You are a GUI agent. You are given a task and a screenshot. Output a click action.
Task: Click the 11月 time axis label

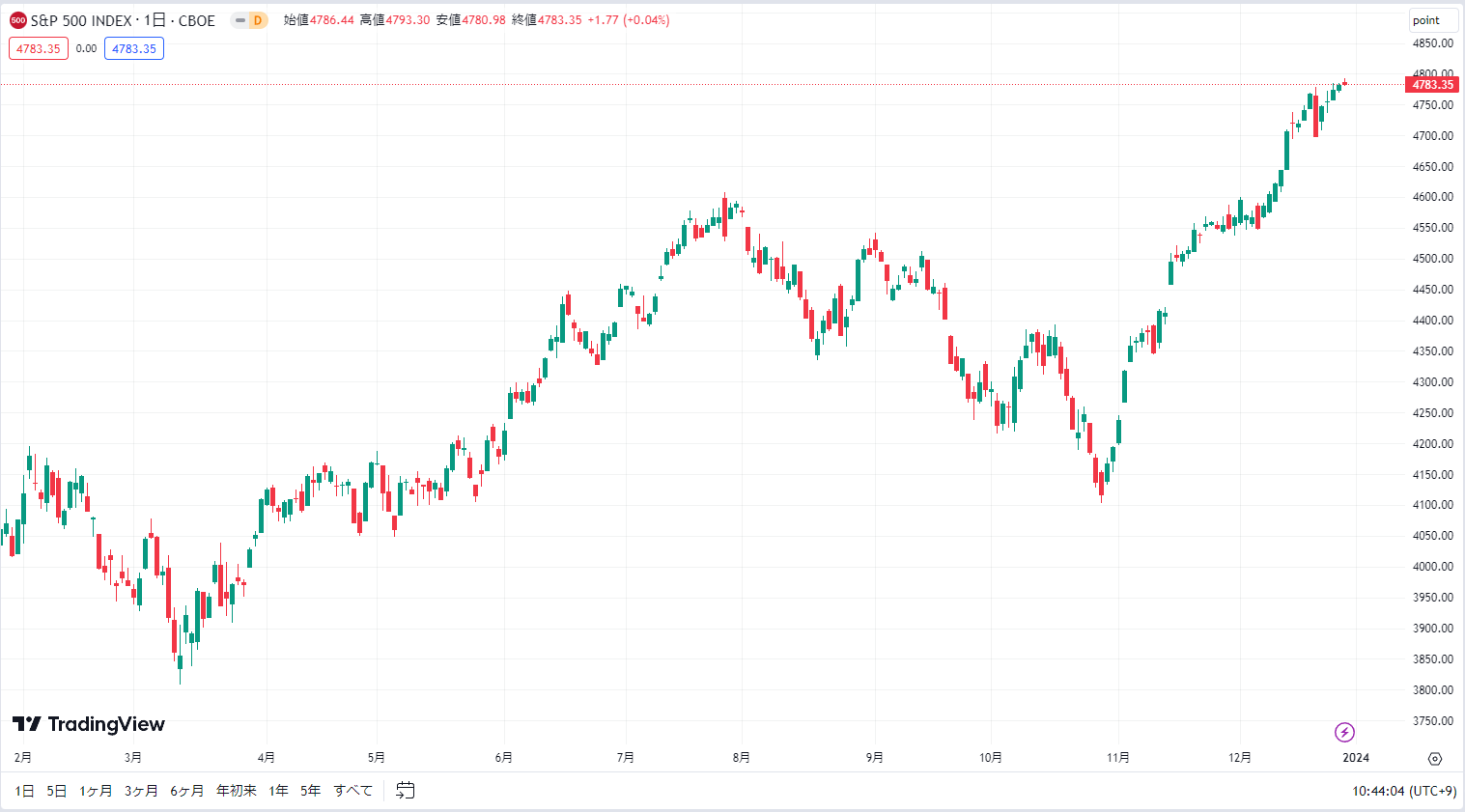[x=1118, y=758]
